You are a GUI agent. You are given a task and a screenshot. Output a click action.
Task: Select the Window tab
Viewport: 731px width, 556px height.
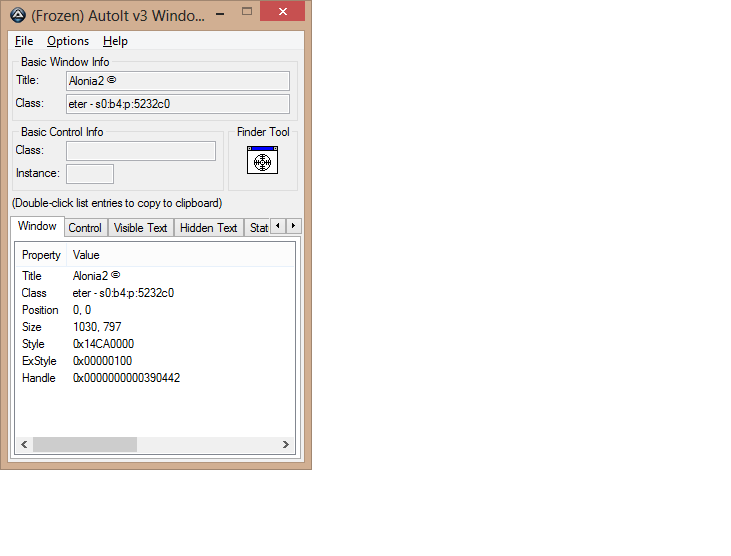(x=38, y=227)
